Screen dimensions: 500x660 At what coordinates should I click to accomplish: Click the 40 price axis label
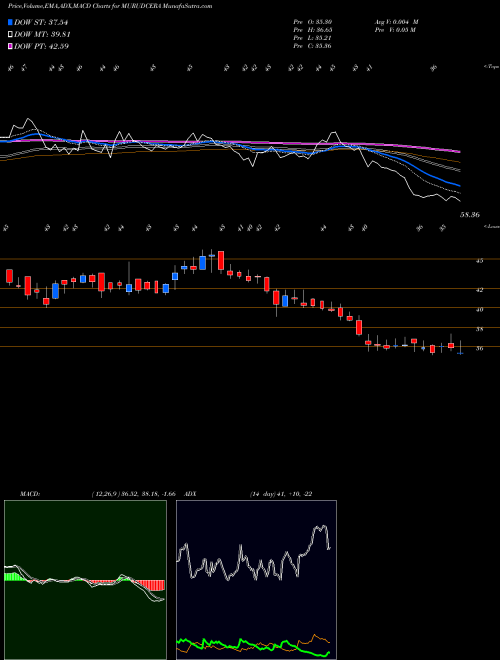479,309
